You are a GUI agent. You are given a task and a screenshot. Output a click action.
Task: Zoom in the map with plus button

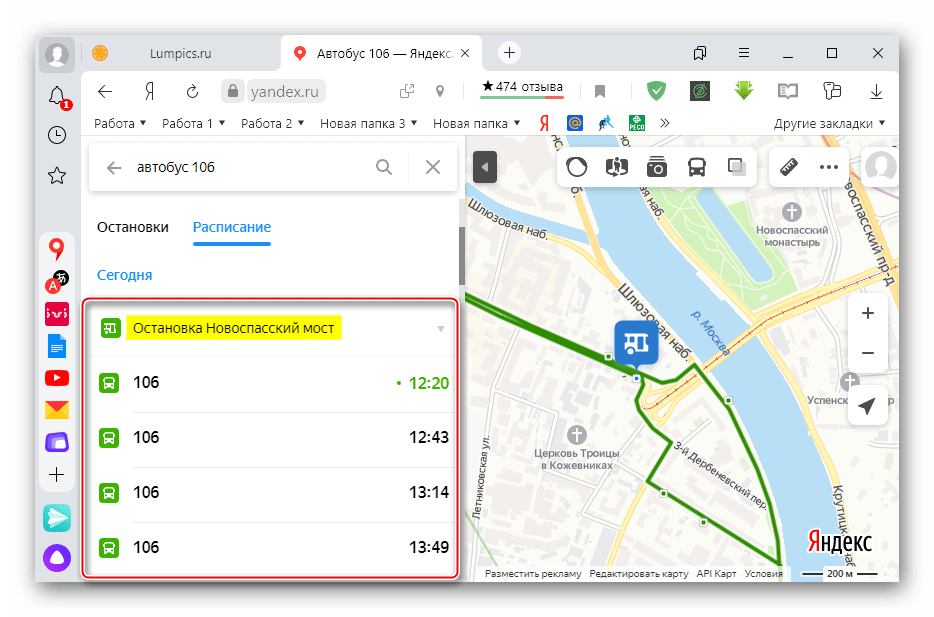pos(867,314)
